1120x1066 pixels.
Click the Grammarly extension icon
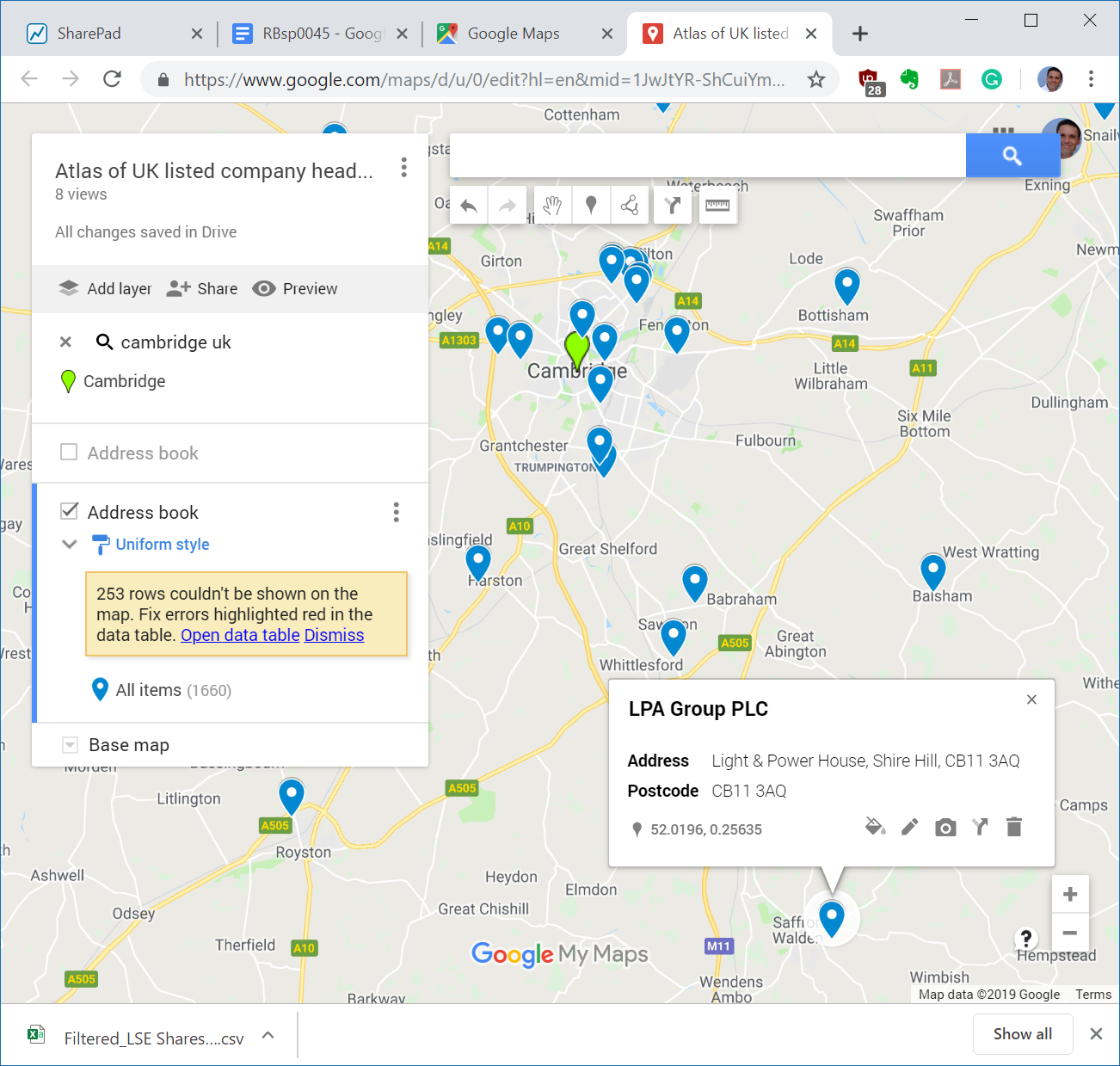[992, 79]
